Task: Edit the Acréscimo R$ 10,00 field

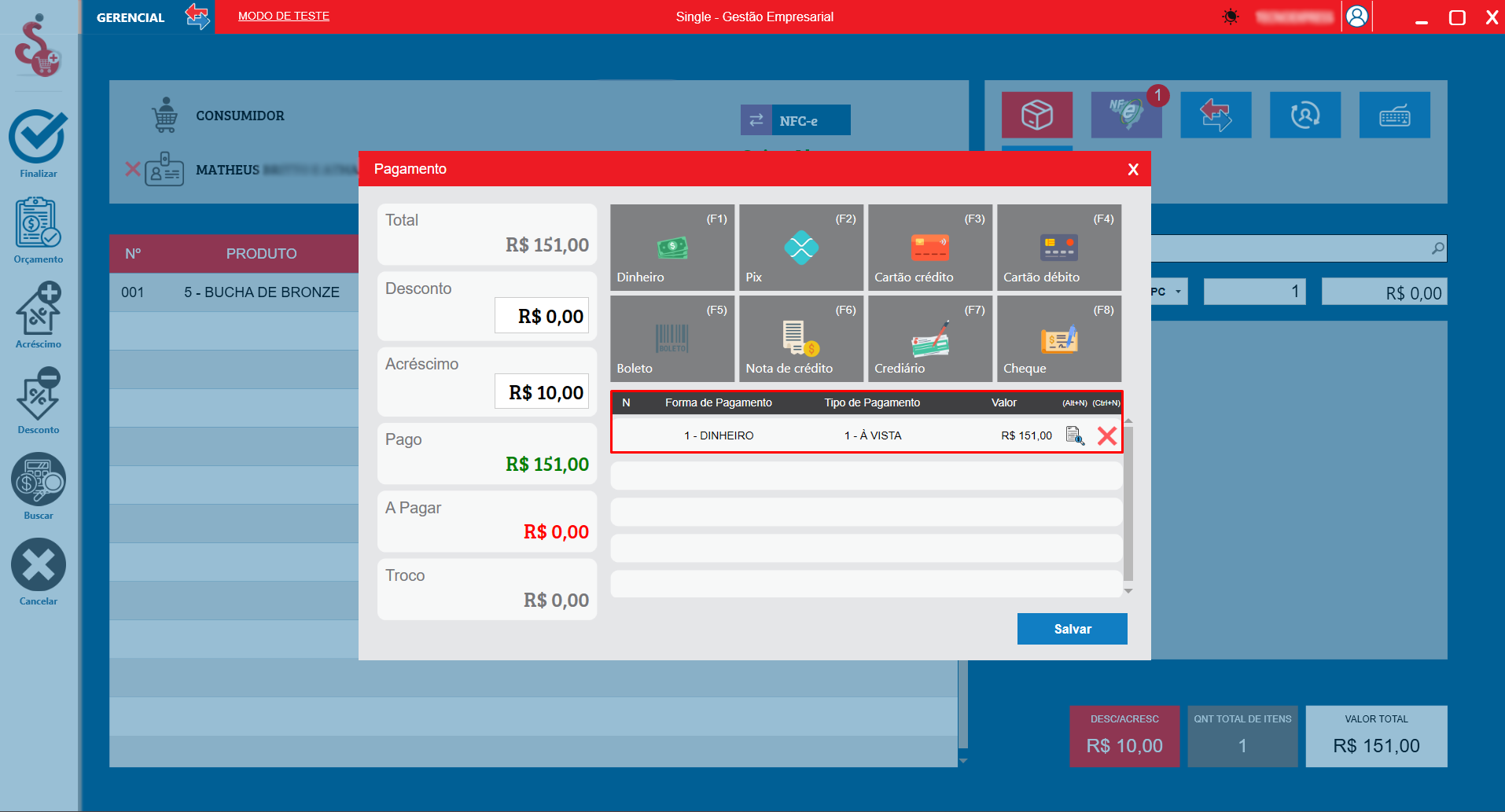Action: (542, 392)
